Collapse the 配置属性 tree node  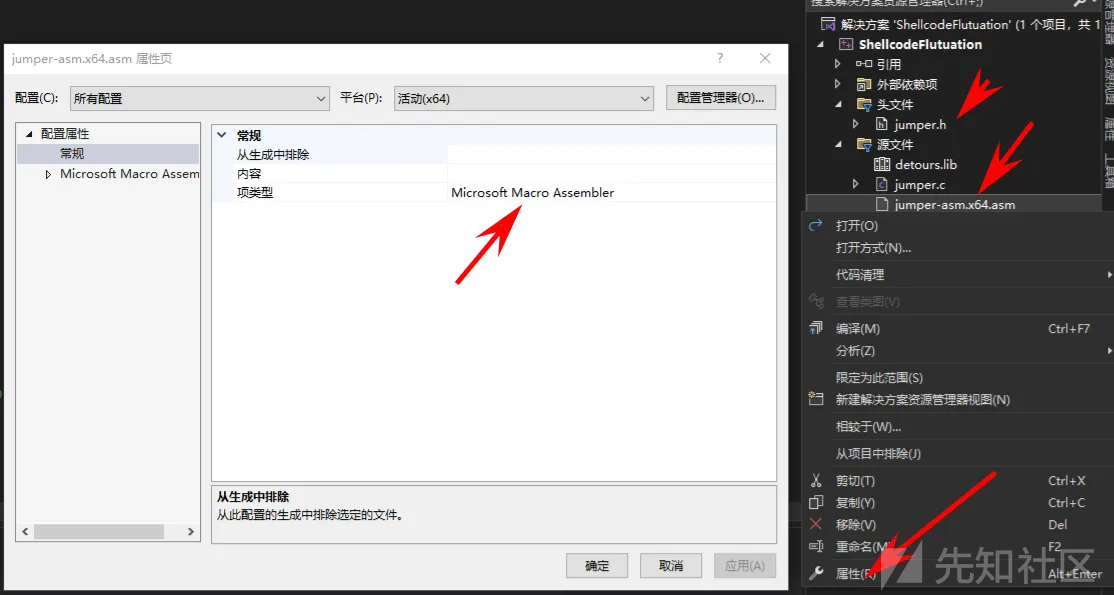pos(29,134)
